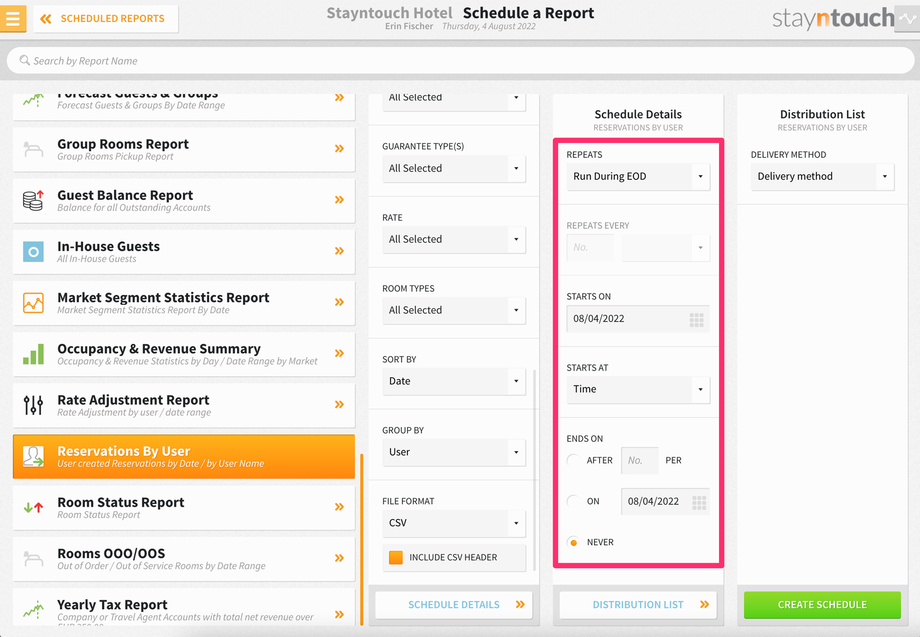Screen dimensions: 920x637
Task: Open the File Format CSV dropdown
Action: coord(454,524)
